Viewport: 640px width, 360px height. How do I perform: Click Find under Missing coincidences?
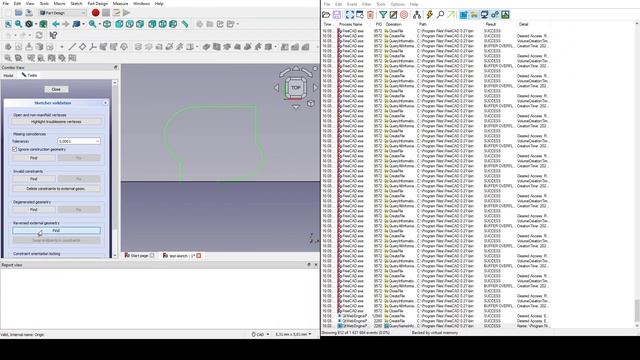34,158
